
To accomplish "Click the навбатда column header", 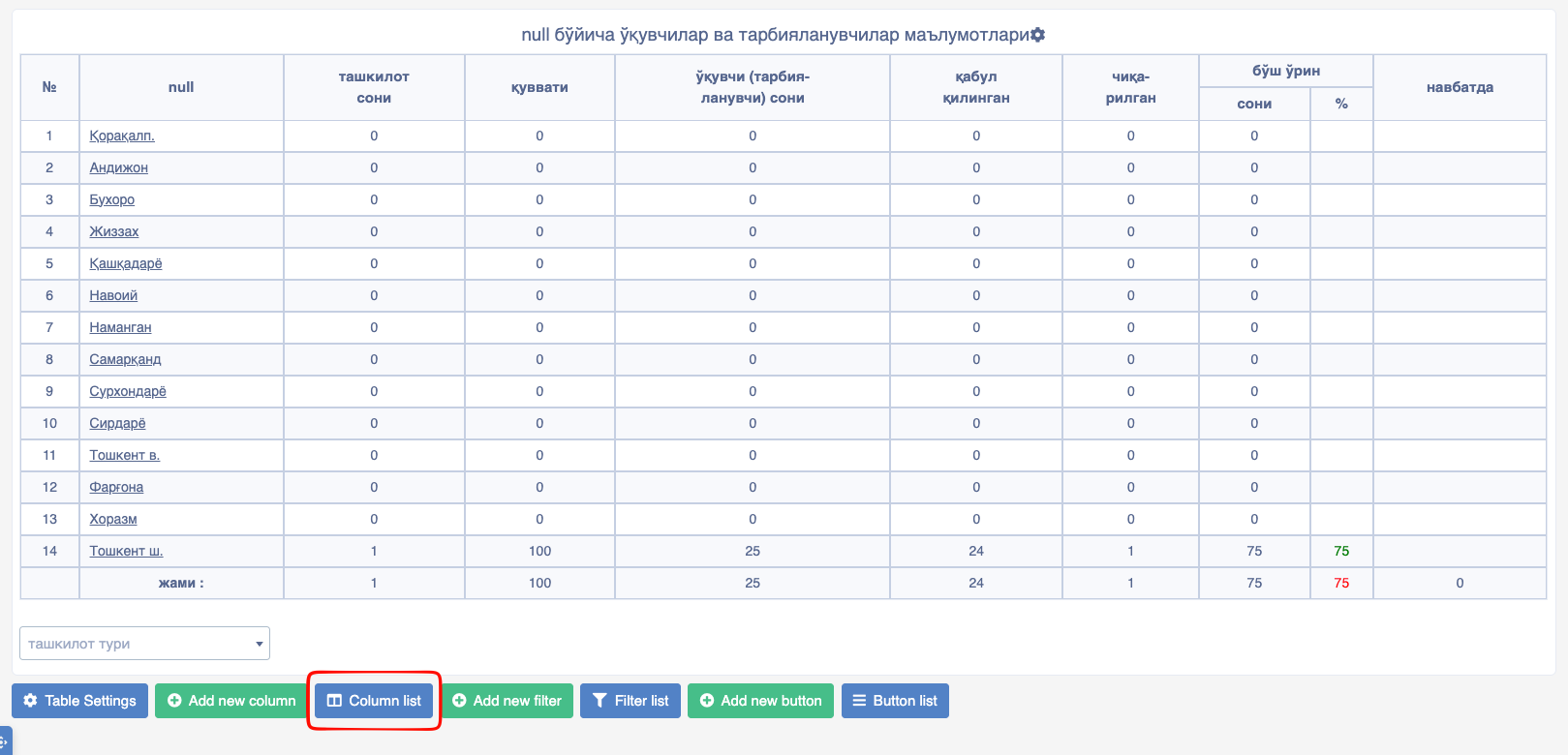I will coord(1460,87).
